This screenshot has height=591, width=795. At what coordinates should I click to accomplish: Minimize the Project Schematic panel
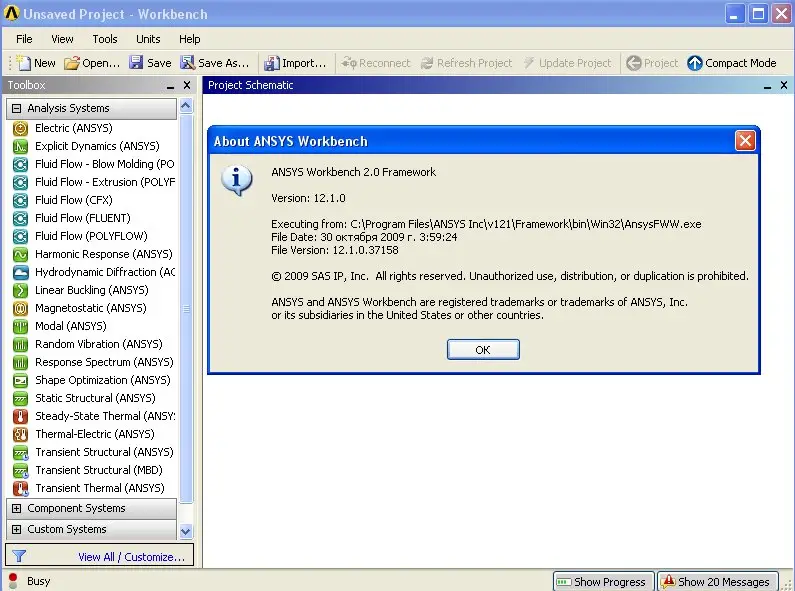pos(768,86)
